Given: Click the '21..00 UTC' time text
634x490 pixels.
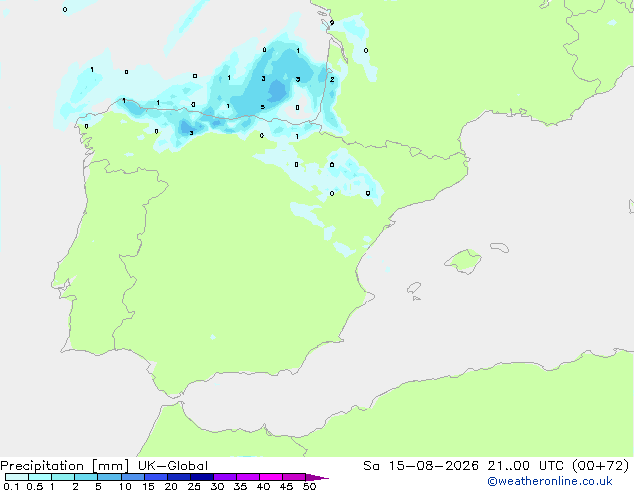Looking at the screenshot, I should [x=525, y=466].
